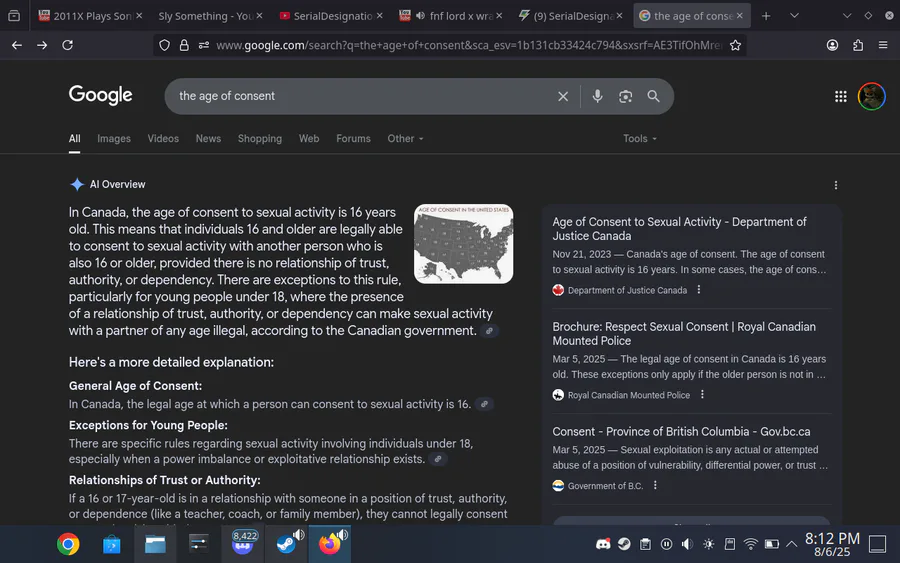
Task: Focus the browser URL address bar
Action: tap(468, 45)
